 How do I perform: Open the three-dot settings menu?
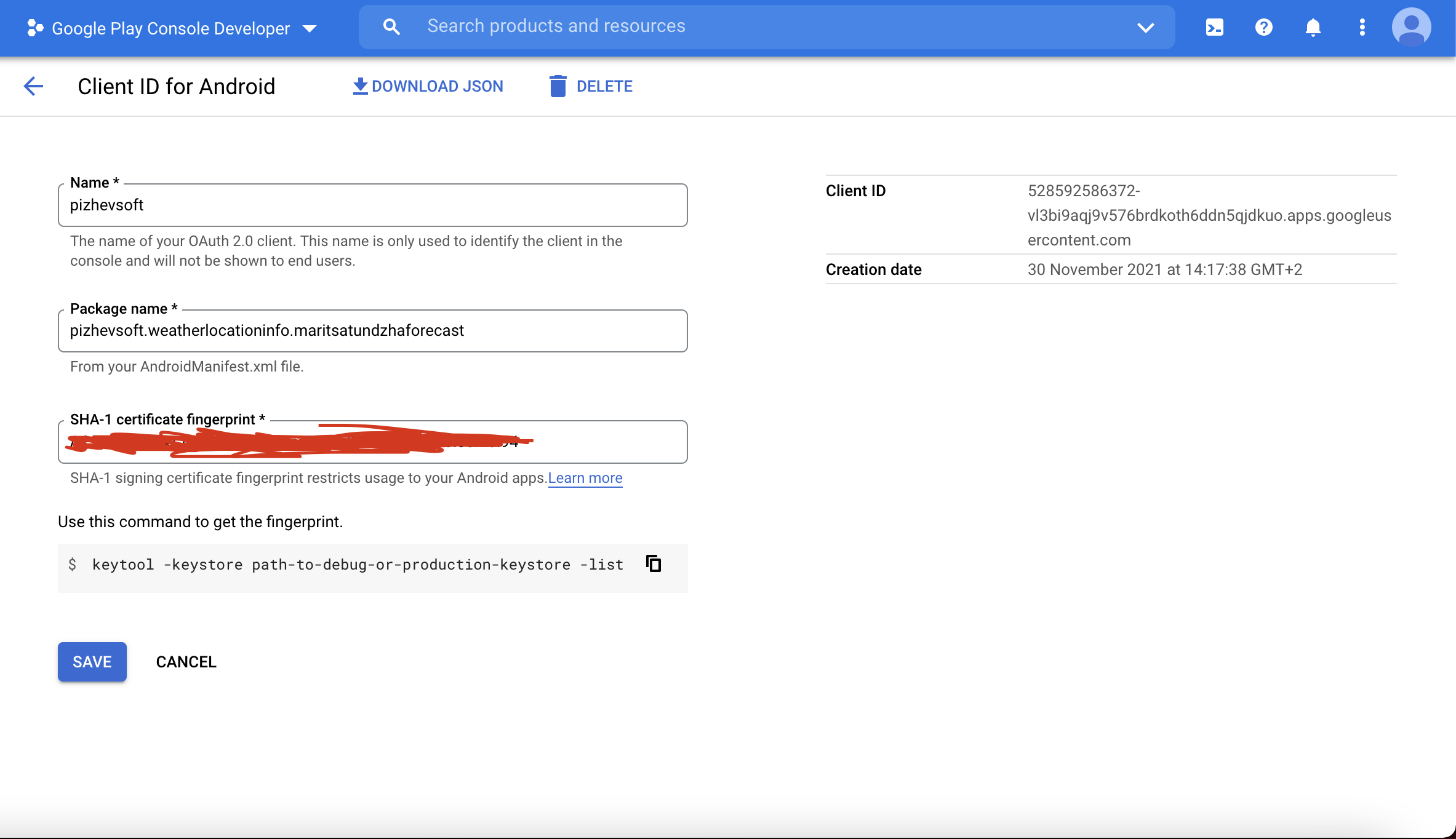point(1362,28)
